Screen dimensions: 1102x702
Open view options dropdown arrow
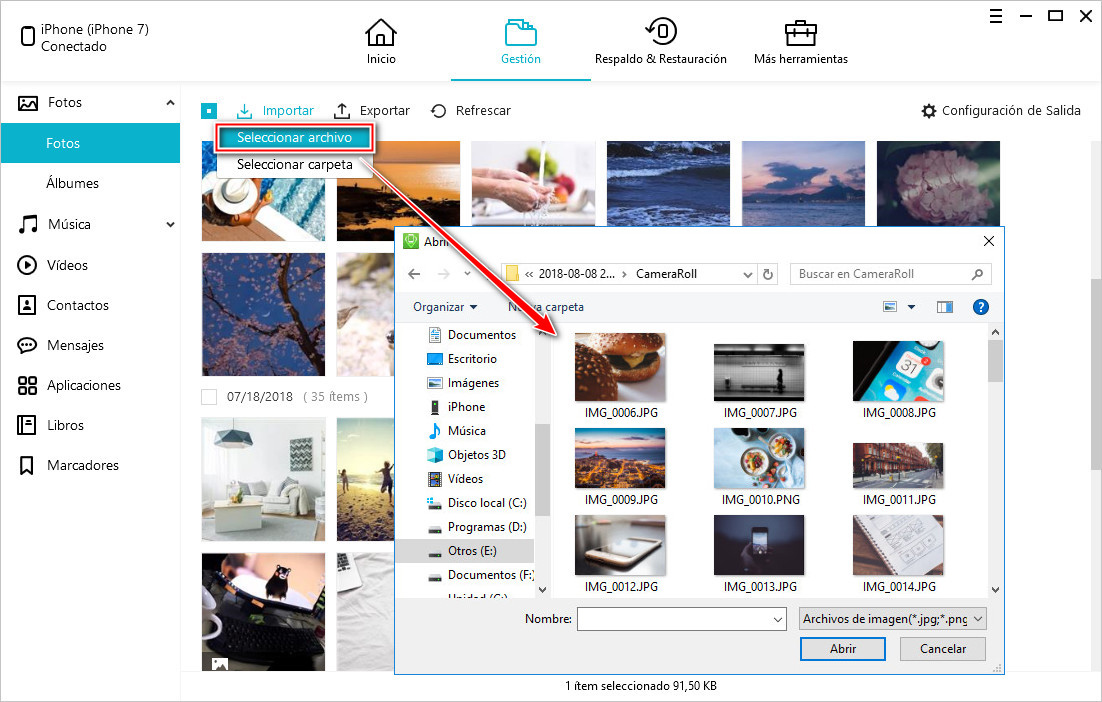pos(912,307)
